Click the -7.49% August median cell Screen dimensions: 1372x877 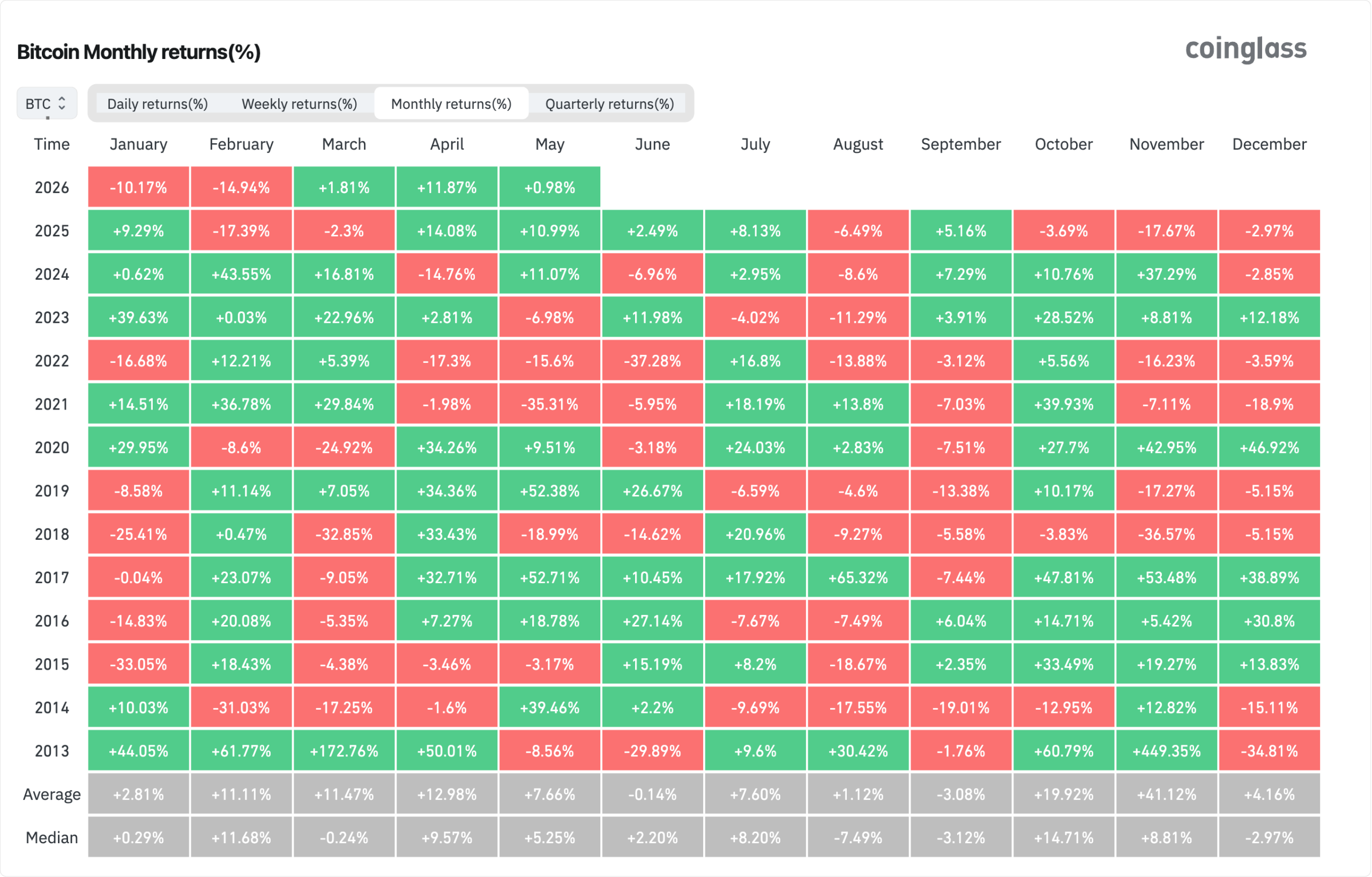[858, 837]
